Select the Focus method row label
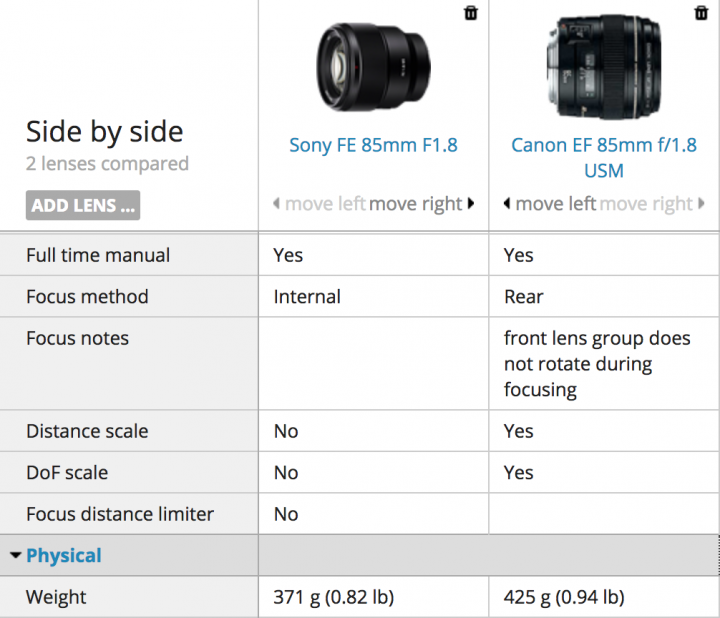720x618 pixels. (87, 297)
